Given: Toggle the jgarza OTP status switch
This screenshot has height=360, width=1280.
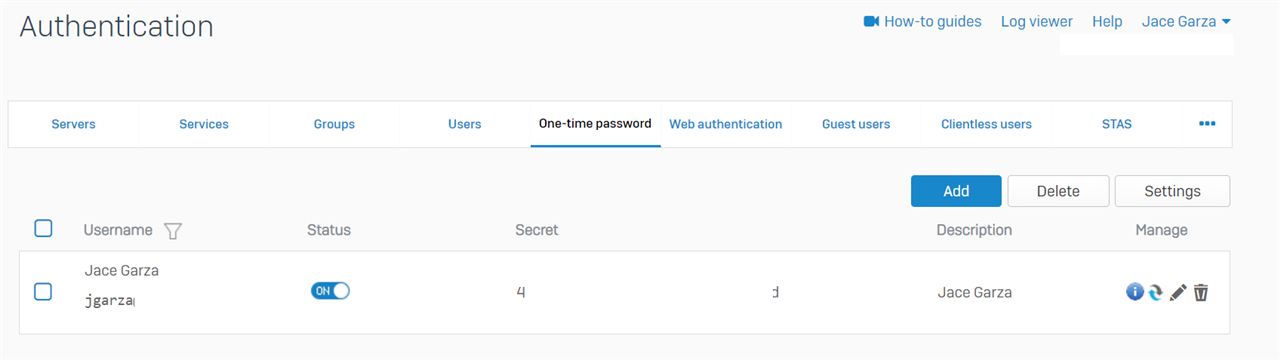Looking at the screenshot, I should point(330,291).
